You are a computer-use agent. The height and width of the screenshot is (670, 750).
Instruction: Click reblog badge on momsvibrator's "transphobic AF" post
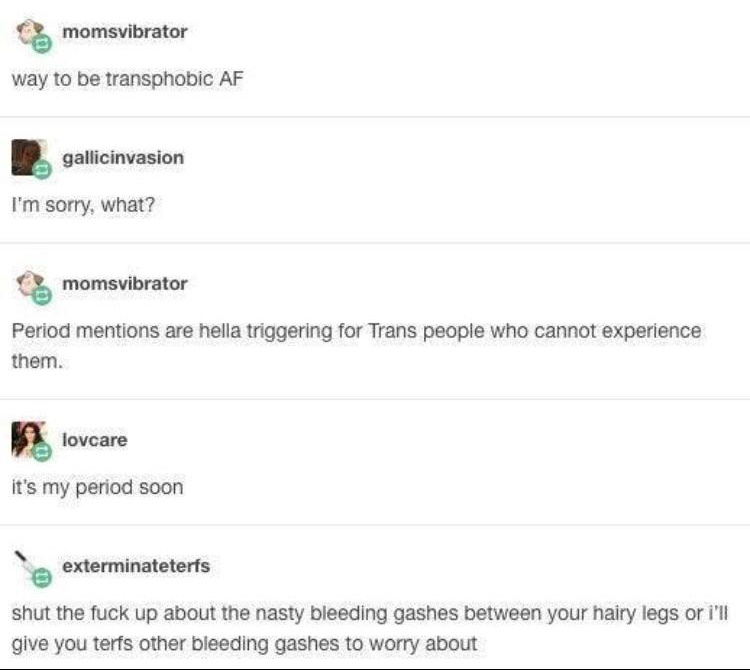click(42, 44)
